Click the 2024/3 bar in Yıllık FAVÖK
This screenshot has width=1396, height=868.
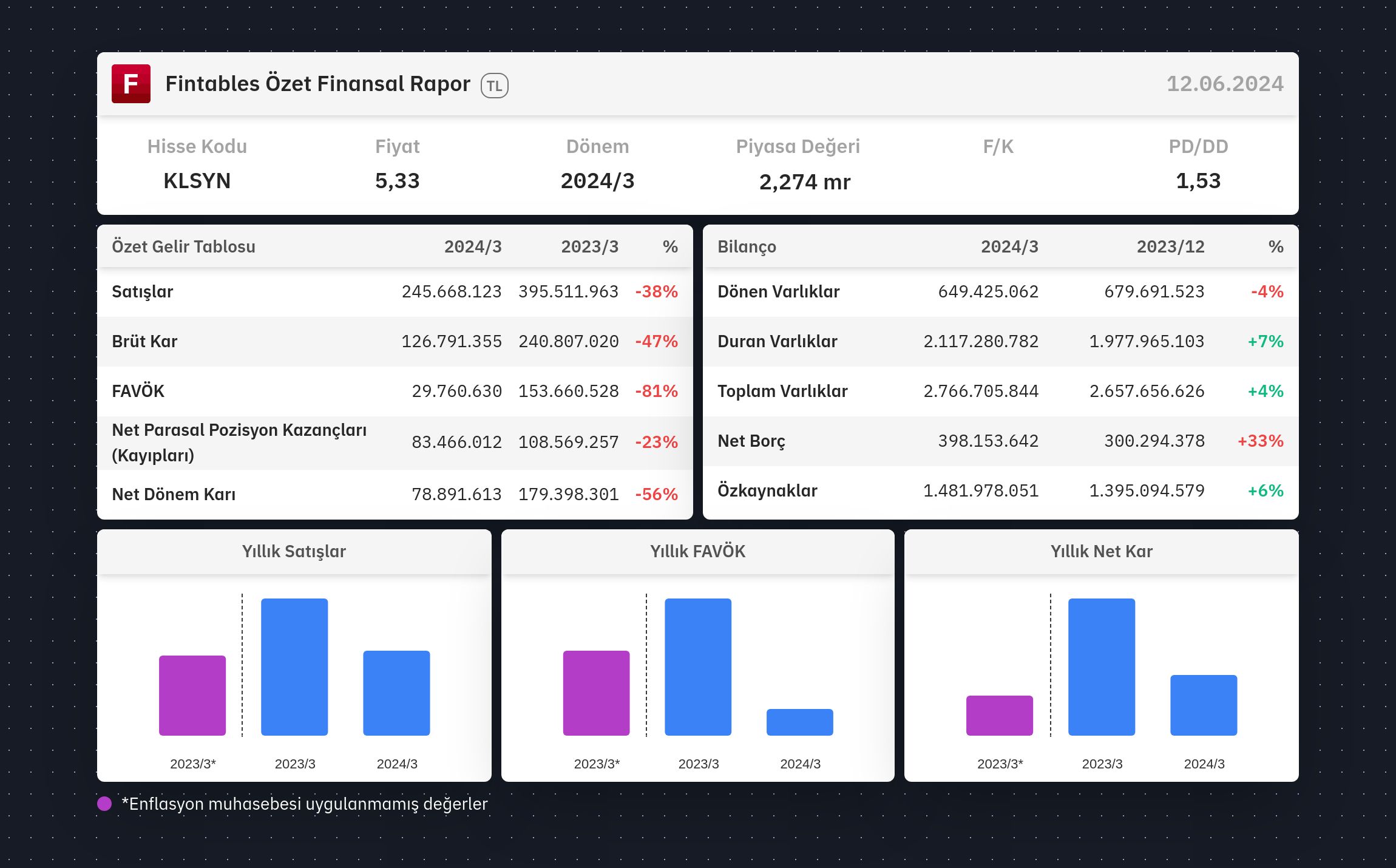[800, 722]
